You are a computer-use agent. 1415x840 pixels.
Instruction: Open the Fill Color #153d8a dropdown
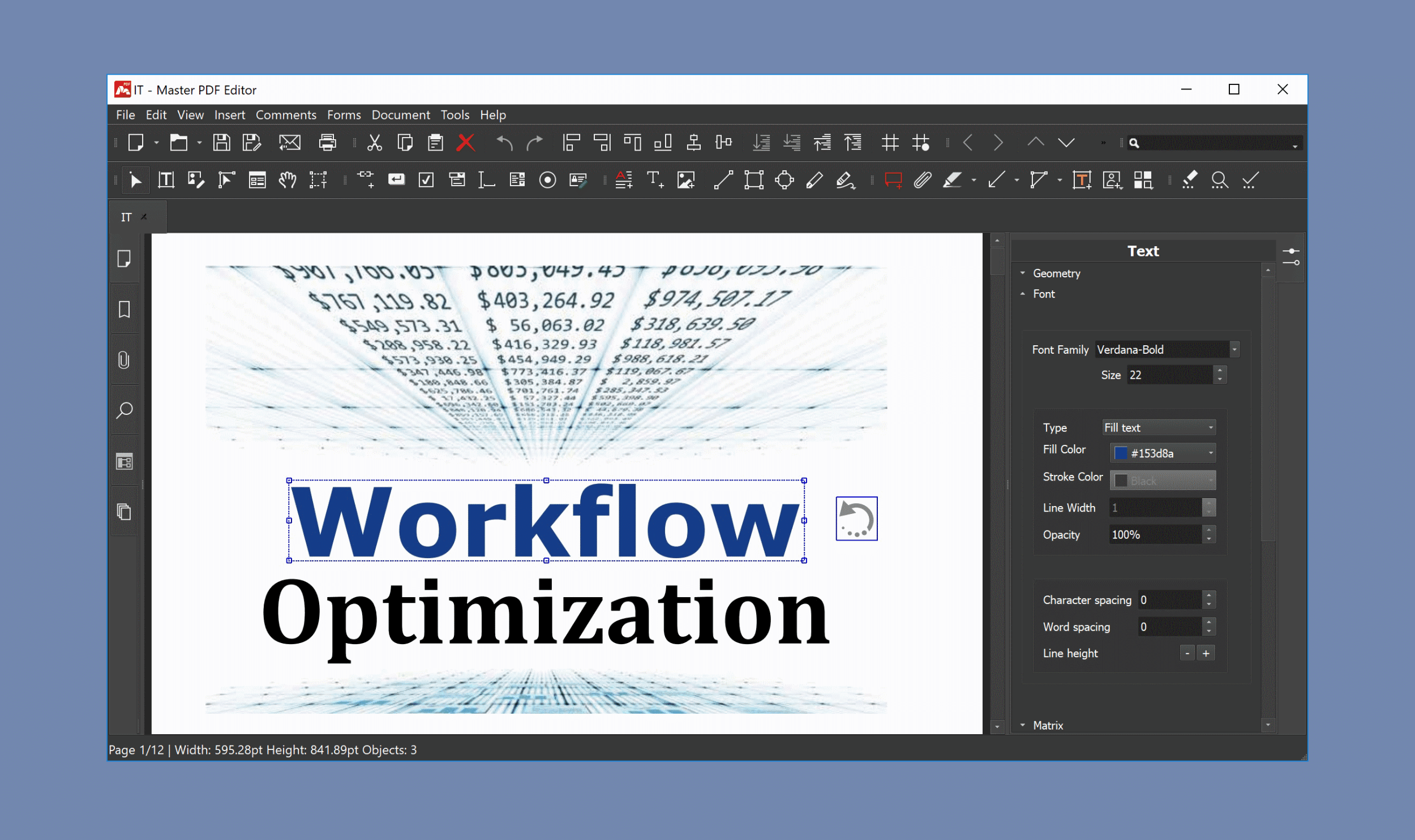coord(1163,453)
